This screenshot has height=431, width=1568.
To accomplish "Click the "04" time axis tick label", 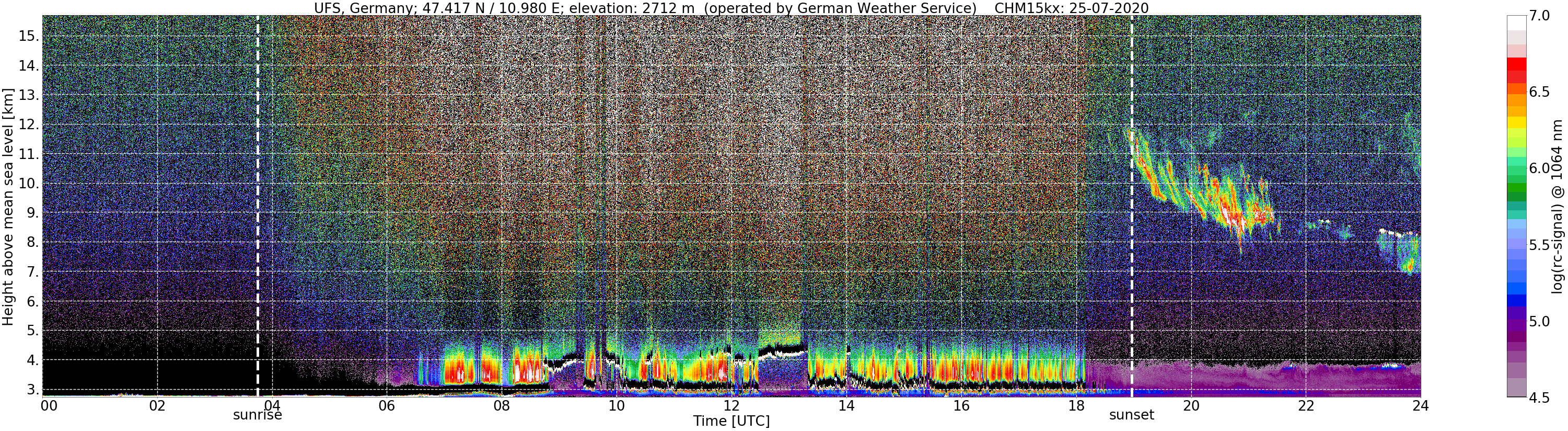I will [x=272, y=406].
